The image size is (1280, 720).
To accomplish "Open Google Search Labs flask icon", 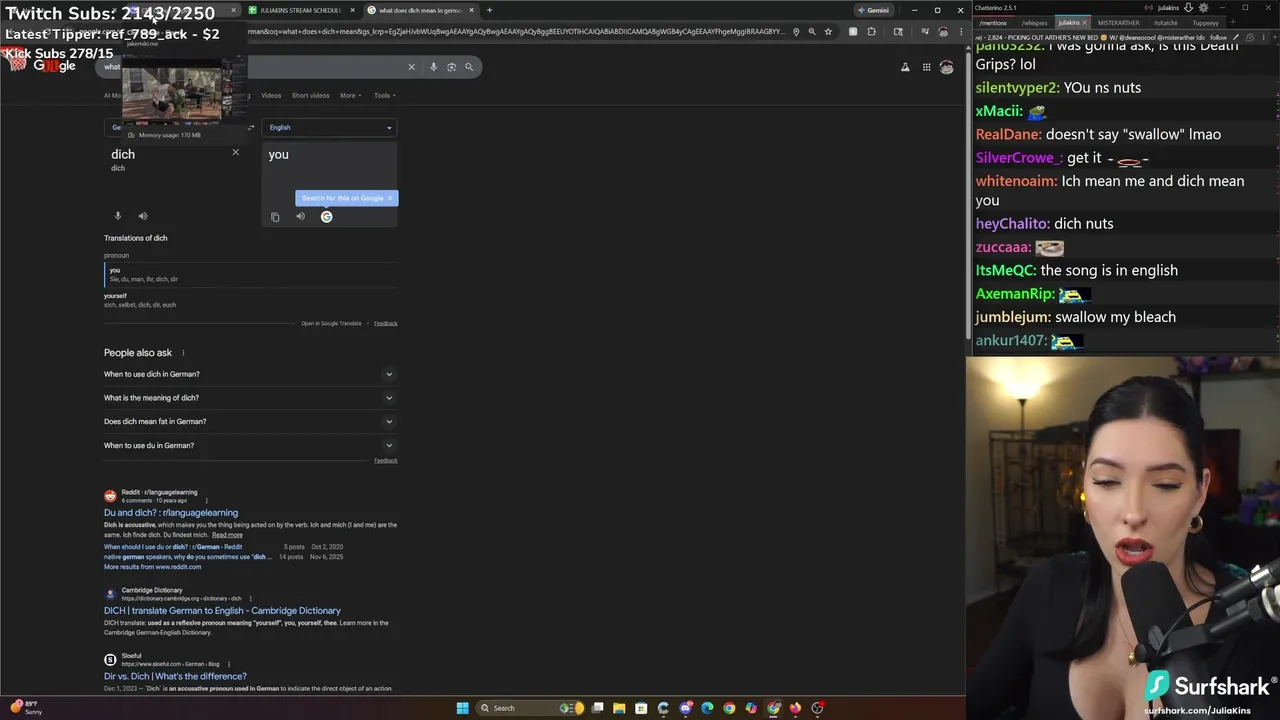I will 905,67.
